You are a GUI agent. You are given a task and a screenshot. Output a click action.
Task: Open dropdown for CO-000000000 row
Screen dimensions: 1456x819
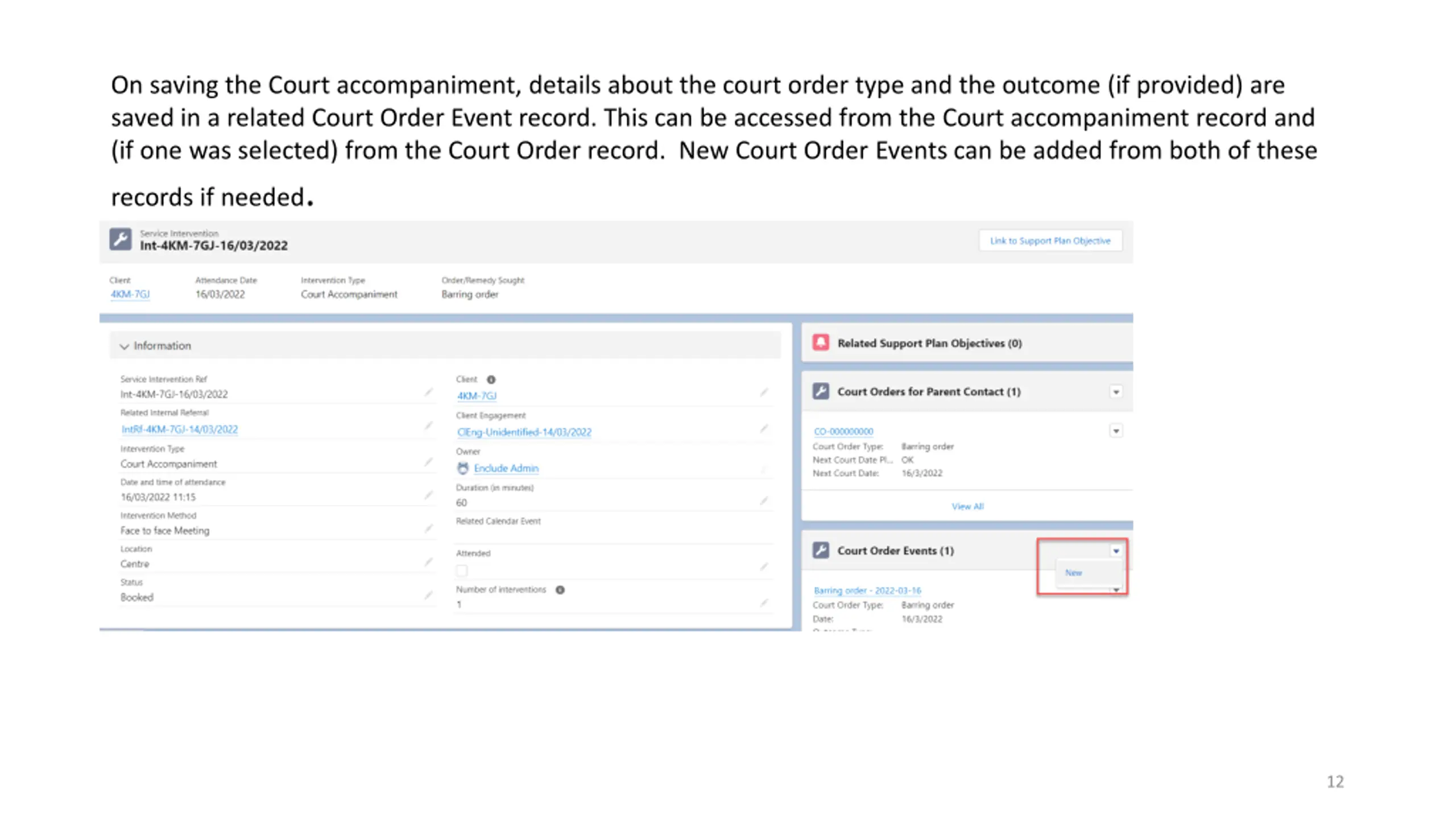[x=1115, y=431]
